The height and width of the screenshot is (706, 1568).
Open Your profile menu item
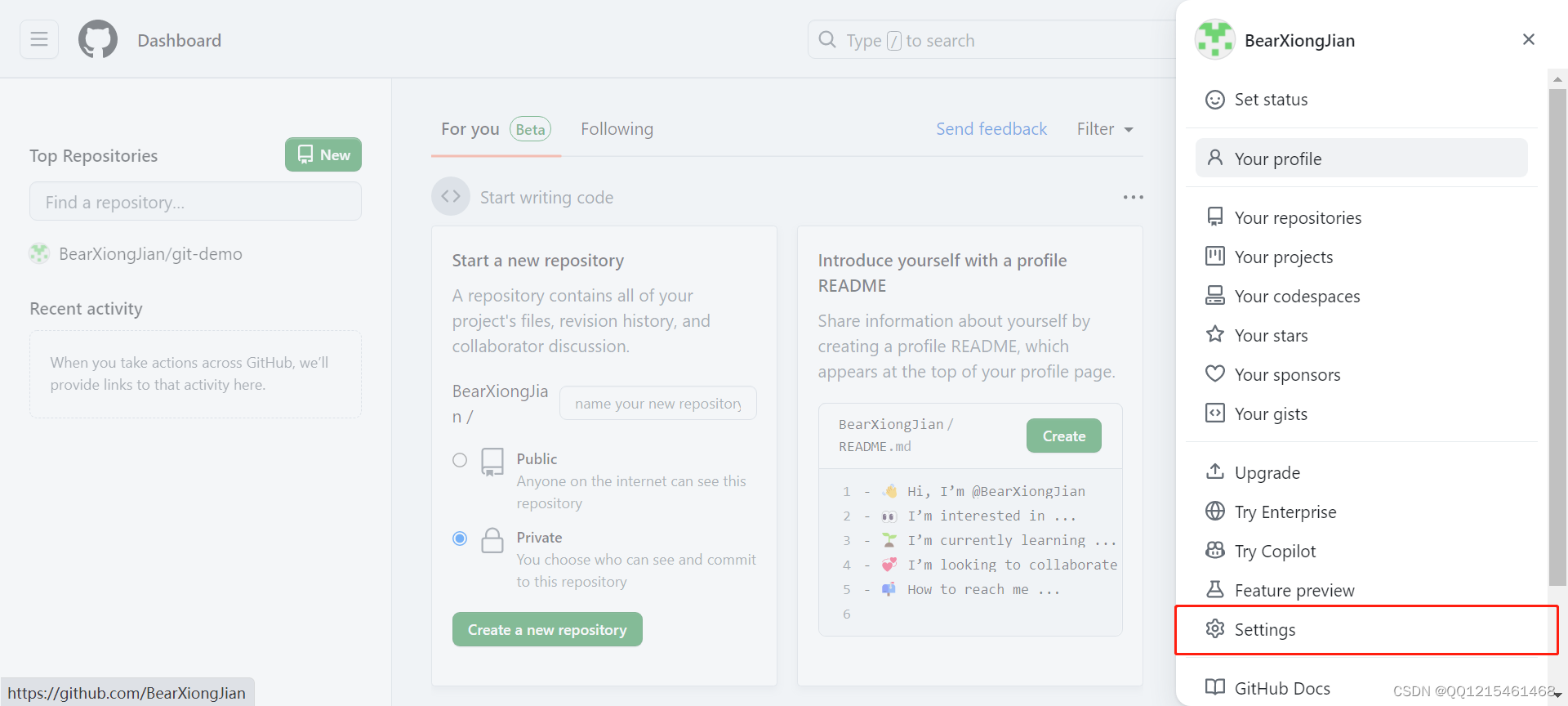pyautogui.click(x=1361, y=158)
